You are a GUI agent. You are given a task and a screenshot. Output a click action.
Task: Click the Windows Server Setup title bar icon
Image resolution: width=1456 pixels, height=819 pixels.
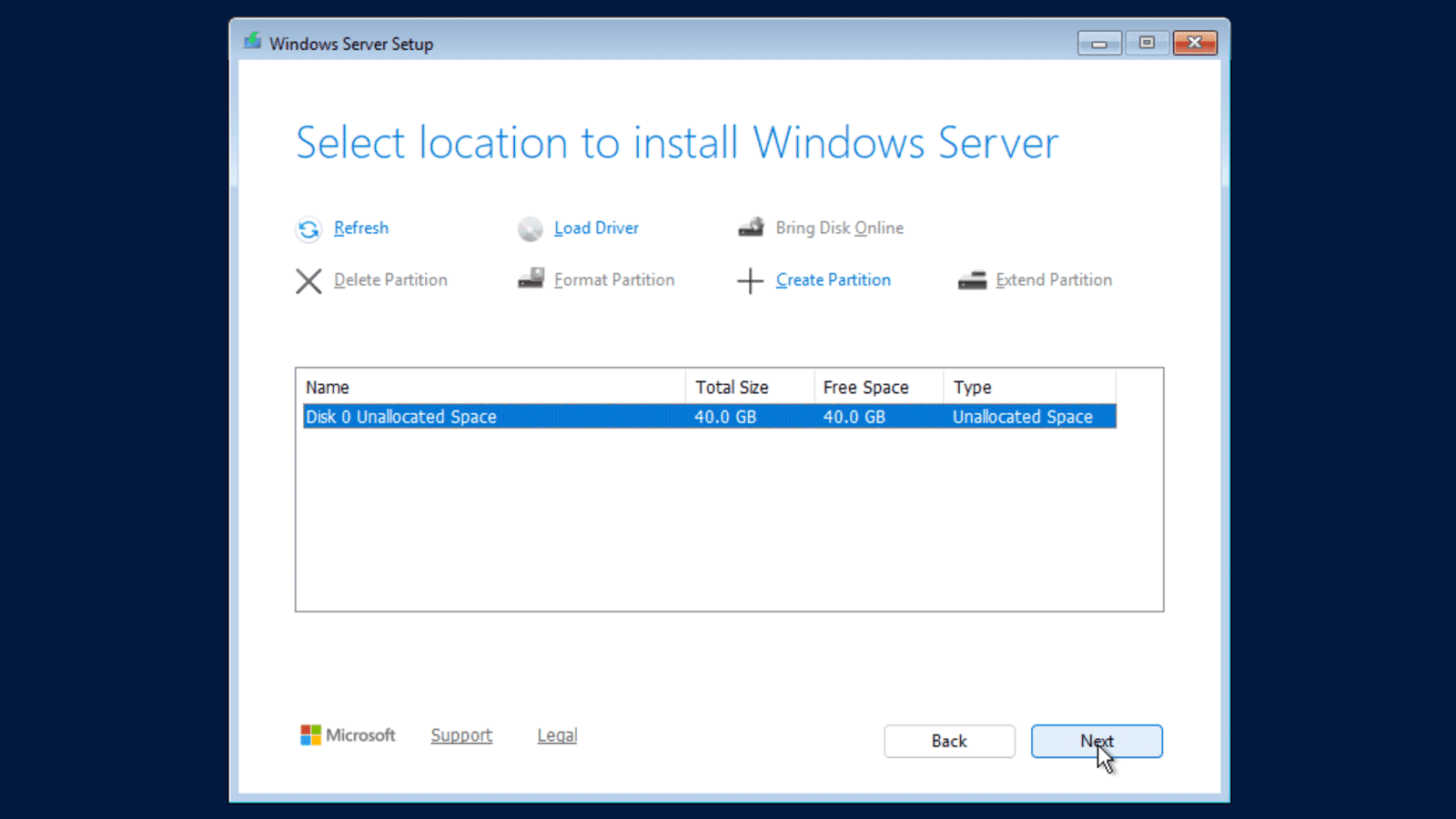click(x=252, y=42)
